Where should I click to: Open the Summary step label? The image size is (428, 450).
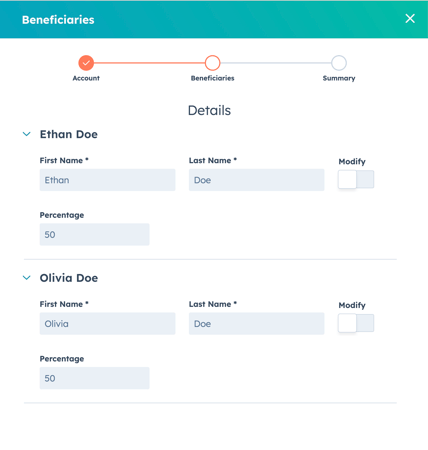[339, 78]
